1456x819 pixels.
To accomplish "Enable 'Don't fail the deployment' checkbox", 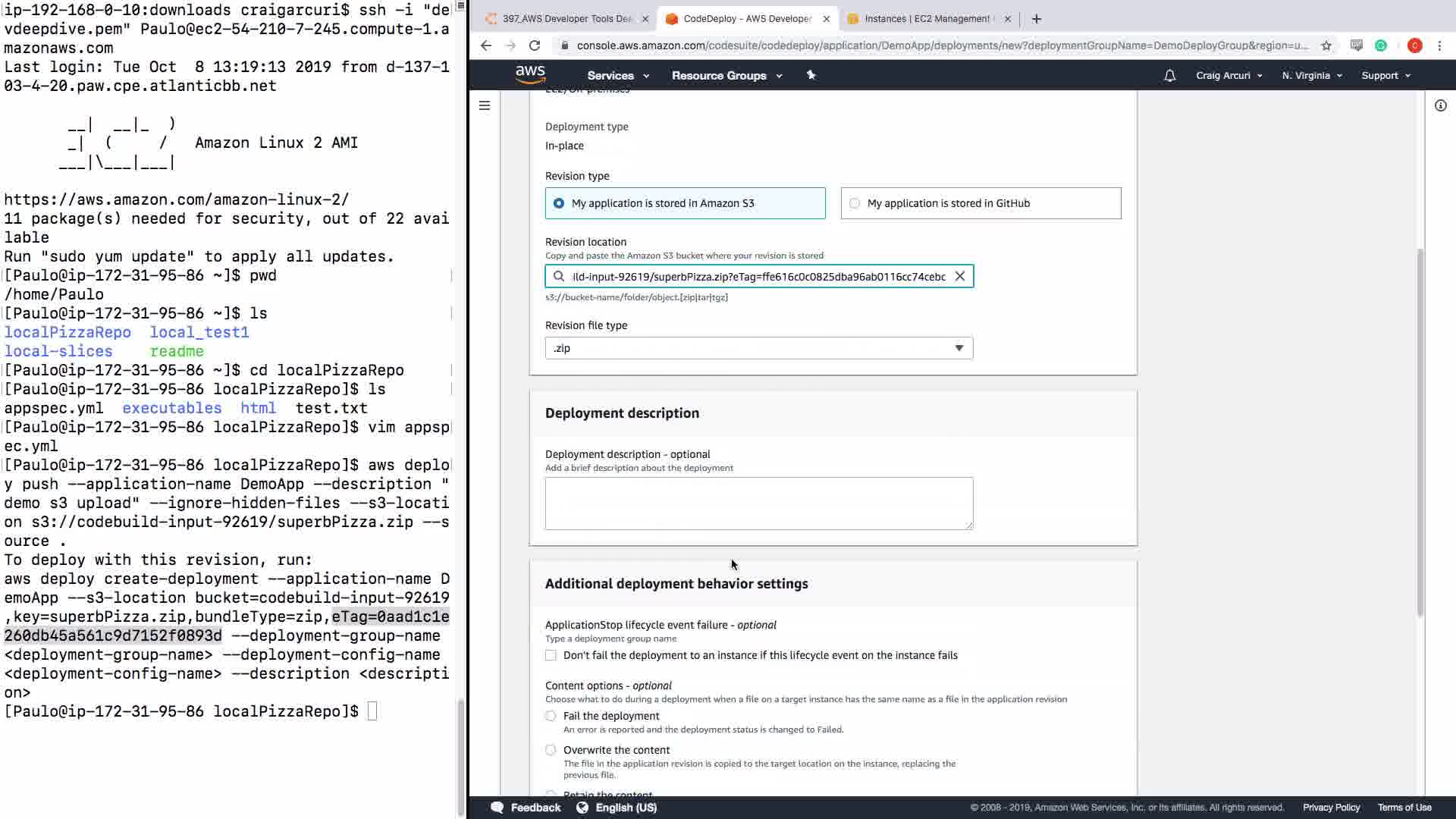I will click(x=551, y=655).
